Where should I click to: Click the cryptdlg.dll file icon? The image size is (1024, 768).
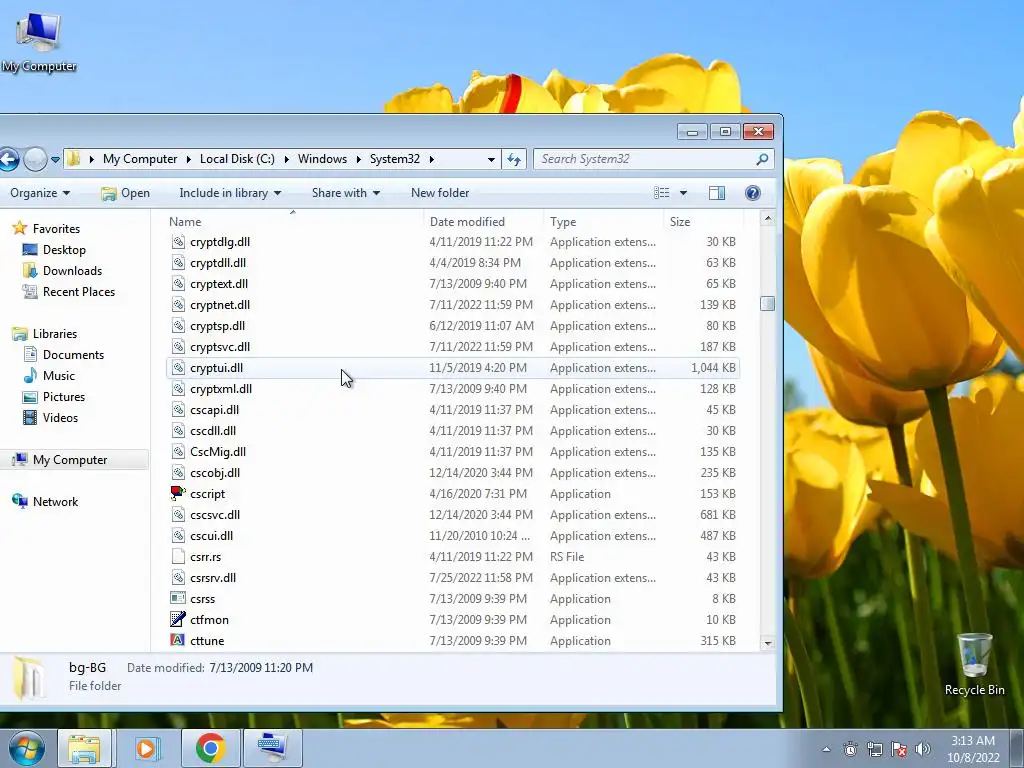pos(178,242)
